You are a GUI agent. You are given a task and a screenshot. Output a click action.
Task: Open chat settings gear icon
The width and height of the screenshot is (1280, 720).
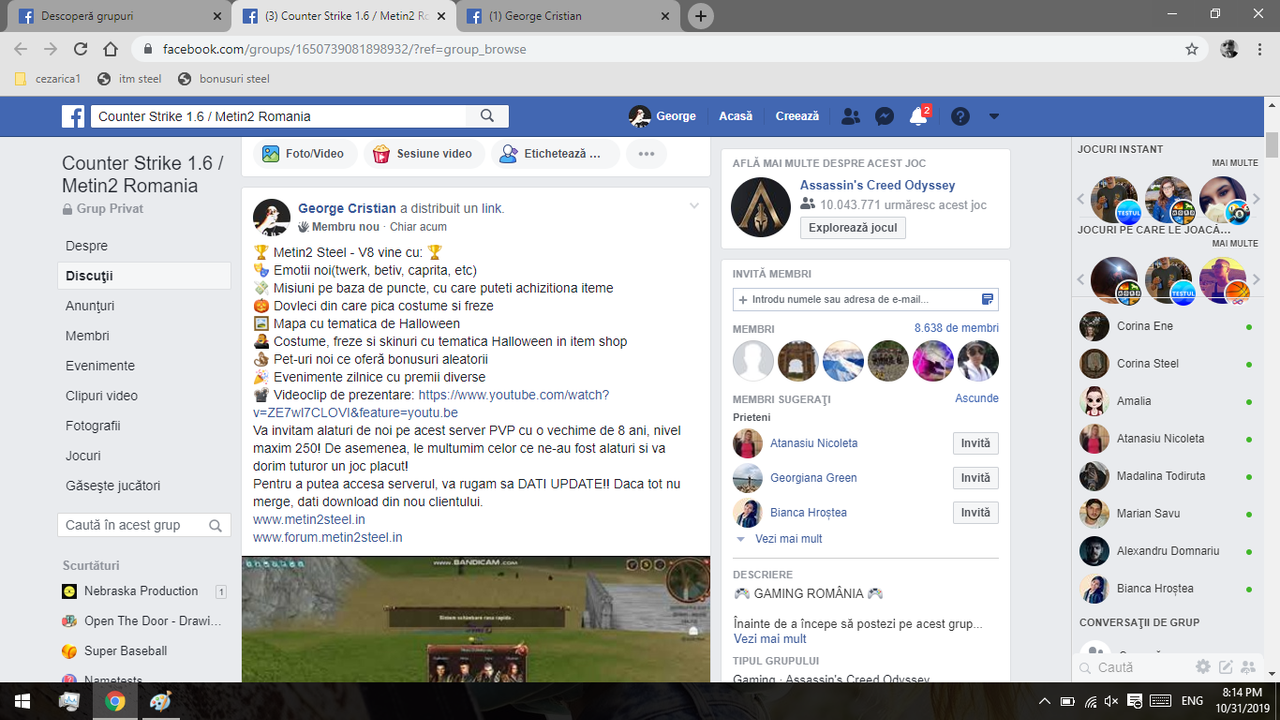tap(1203, 667)
